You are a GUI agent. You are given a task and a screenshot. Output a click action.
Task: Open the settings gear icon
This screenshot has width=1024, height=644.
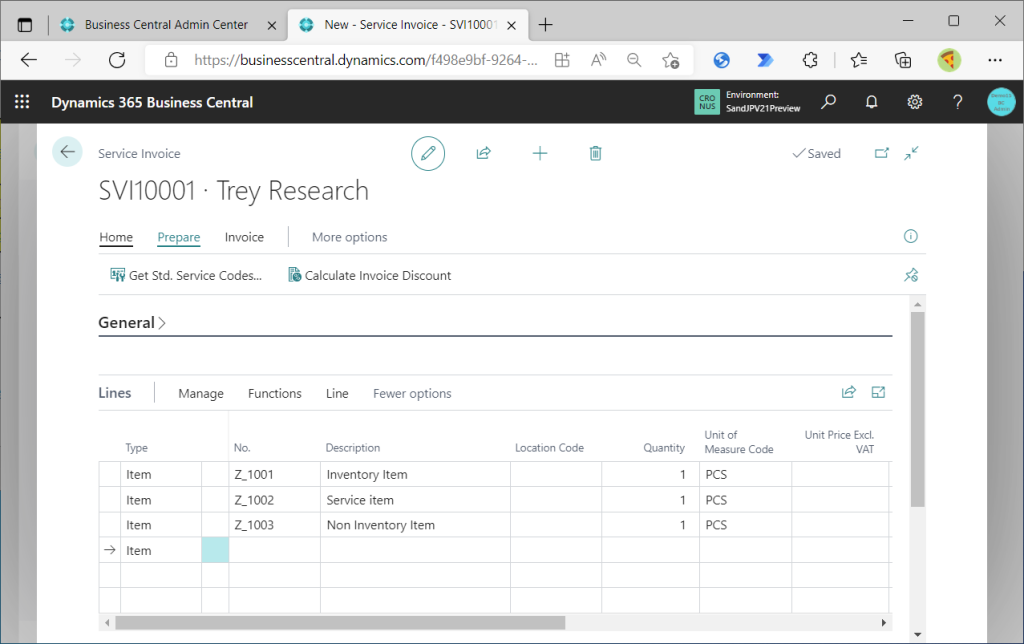(x=914, y=102)
